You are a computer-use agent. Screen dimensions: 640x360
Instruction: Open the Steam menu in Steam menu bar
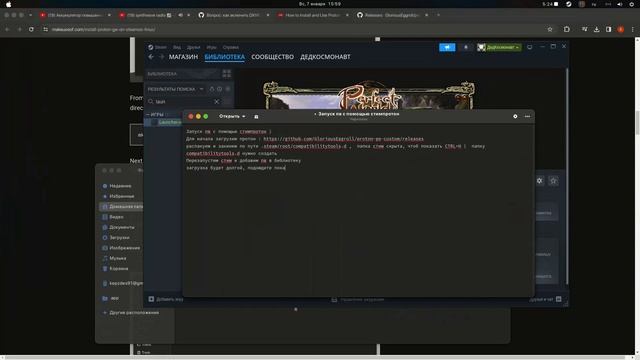click(x=158, y=47)
